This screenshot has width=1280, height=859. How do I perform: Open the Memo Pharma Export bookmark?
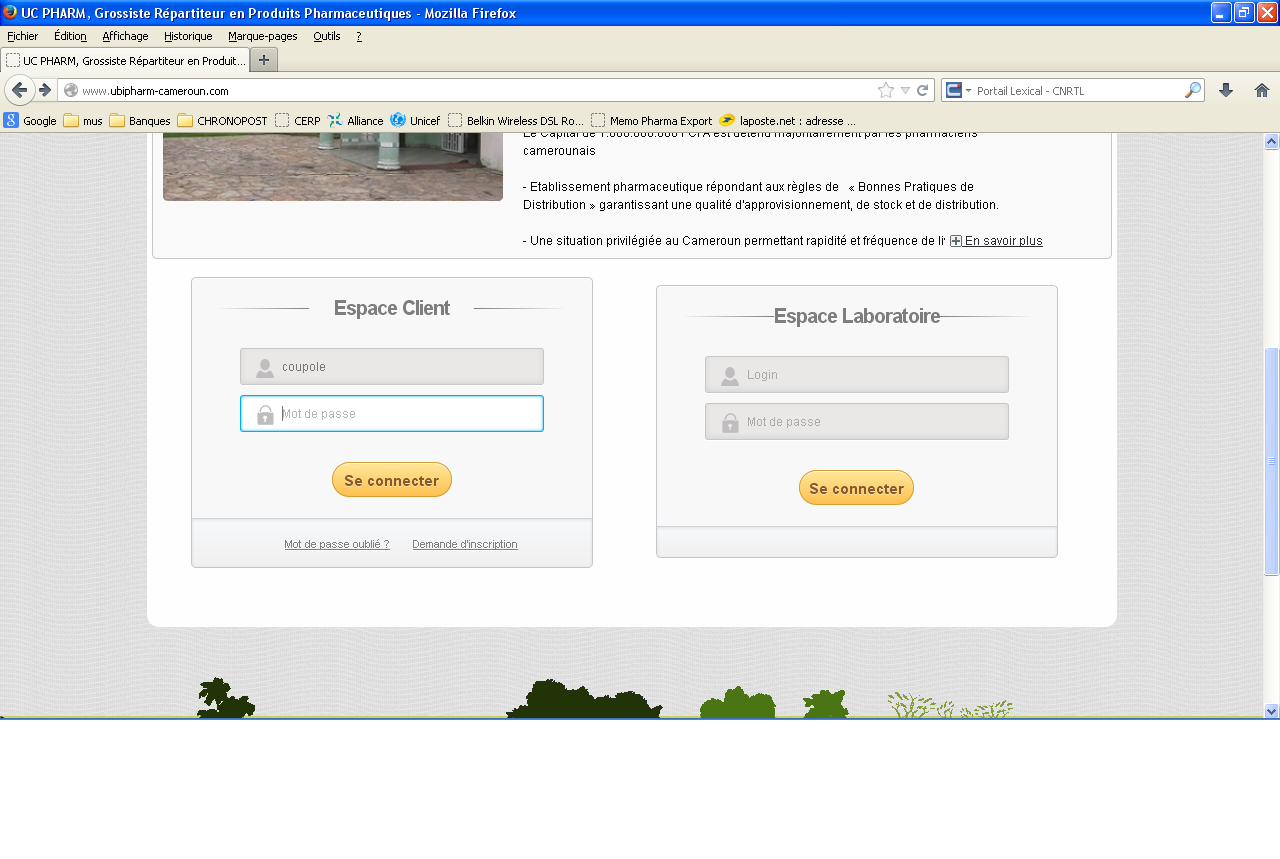pos(652,120)
